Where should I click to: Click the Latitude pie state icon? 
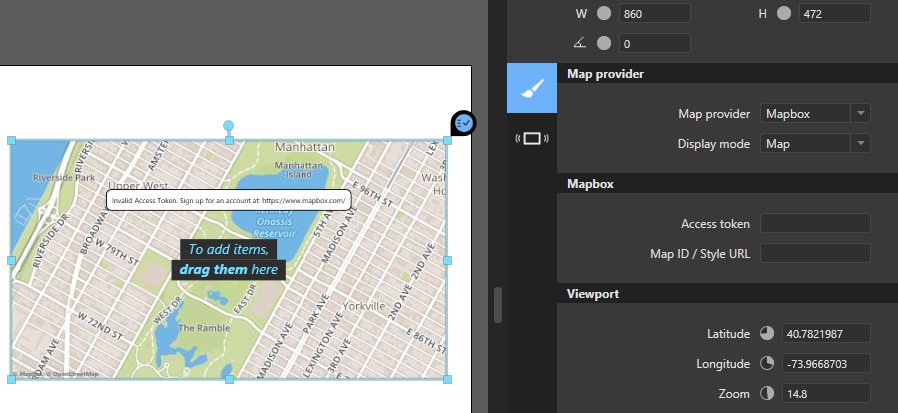coord(767,333)
